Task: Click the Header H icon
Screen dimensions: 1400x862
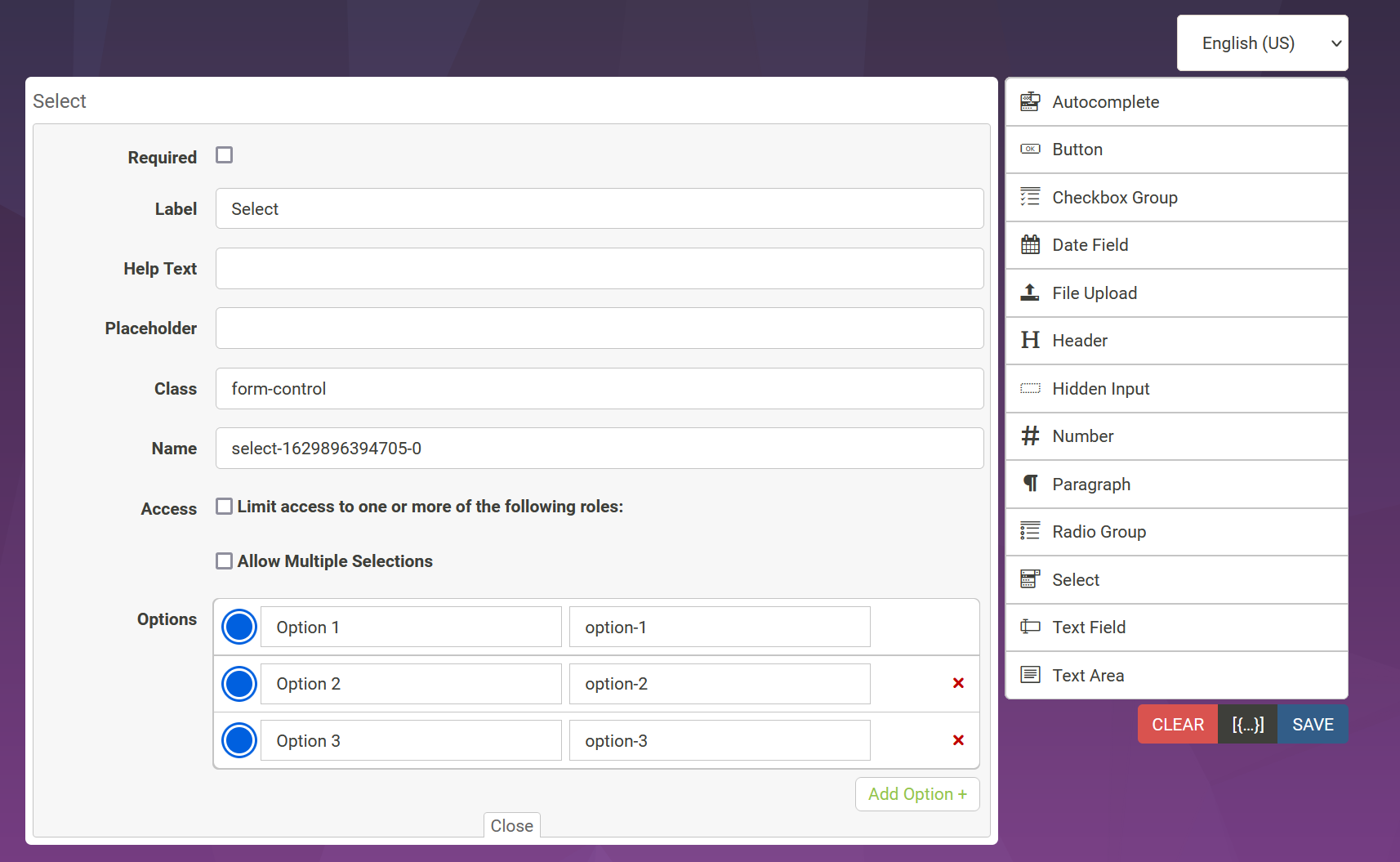Action: (1030, 340)
